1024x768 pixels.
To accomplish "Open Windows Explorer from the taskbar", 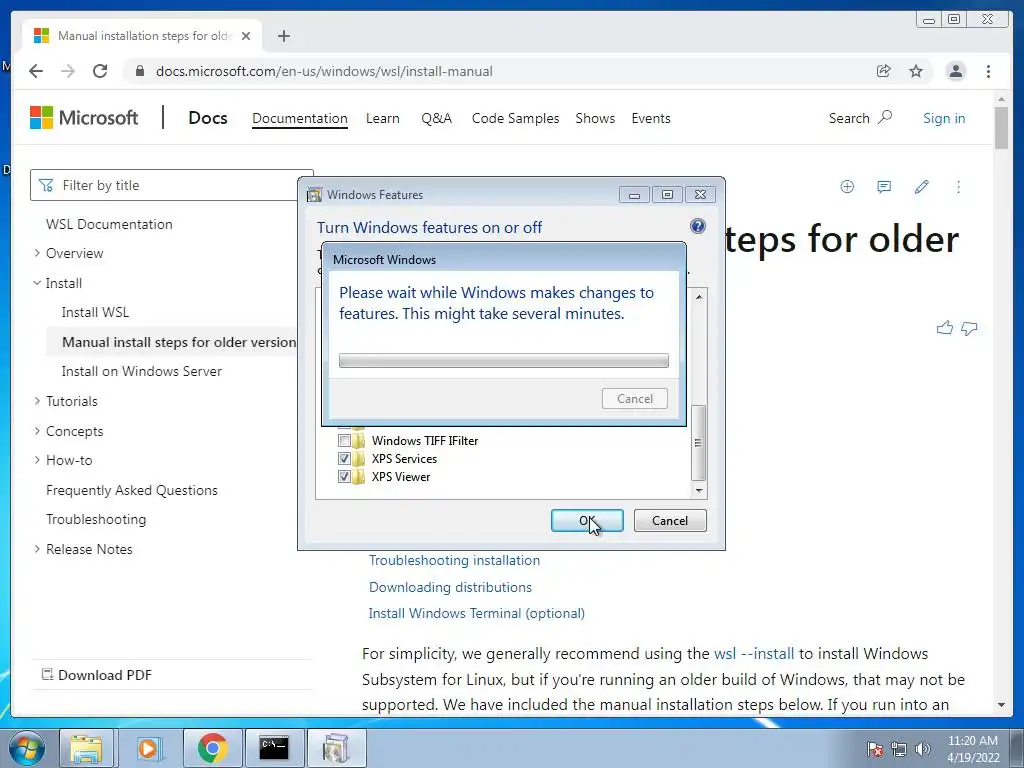I will (x=86, y=748).
